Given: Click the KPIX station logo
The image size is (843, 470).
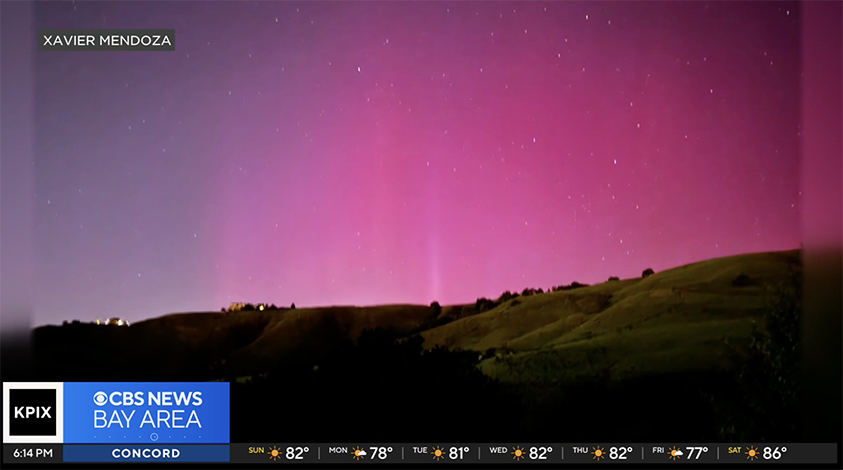Looking at the screenshot, I should click(x=33, y=412).
